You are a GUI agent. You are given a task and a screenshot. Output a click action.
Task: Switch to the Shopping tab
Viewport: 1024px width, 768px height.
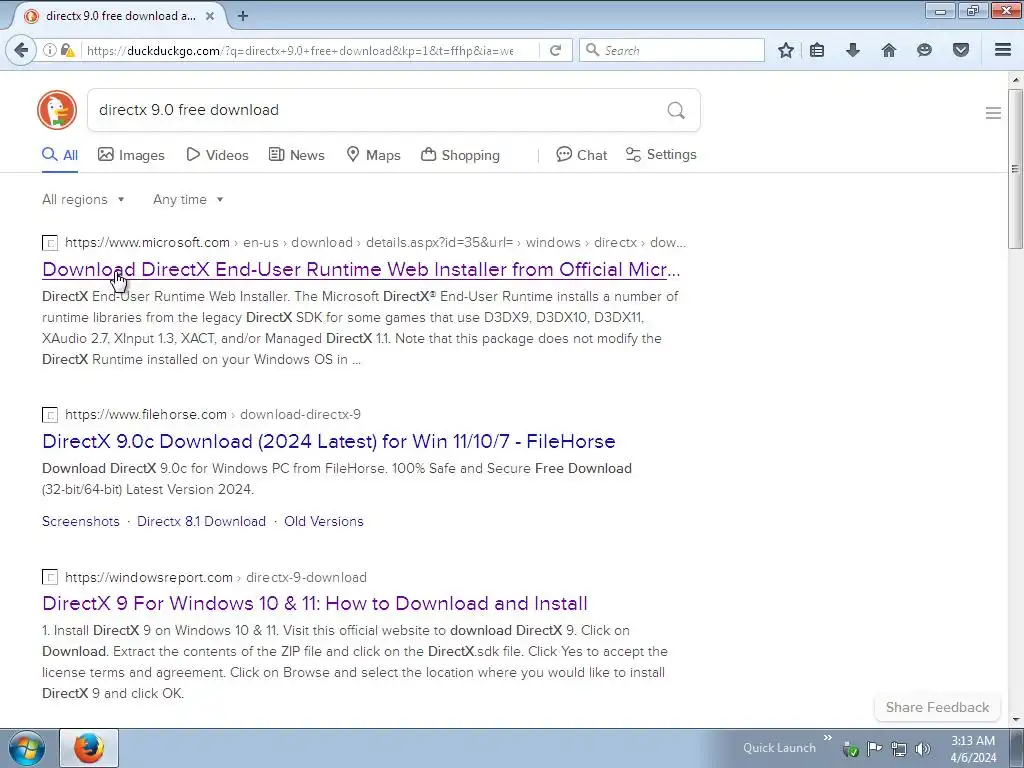click(x=460, y=155)
